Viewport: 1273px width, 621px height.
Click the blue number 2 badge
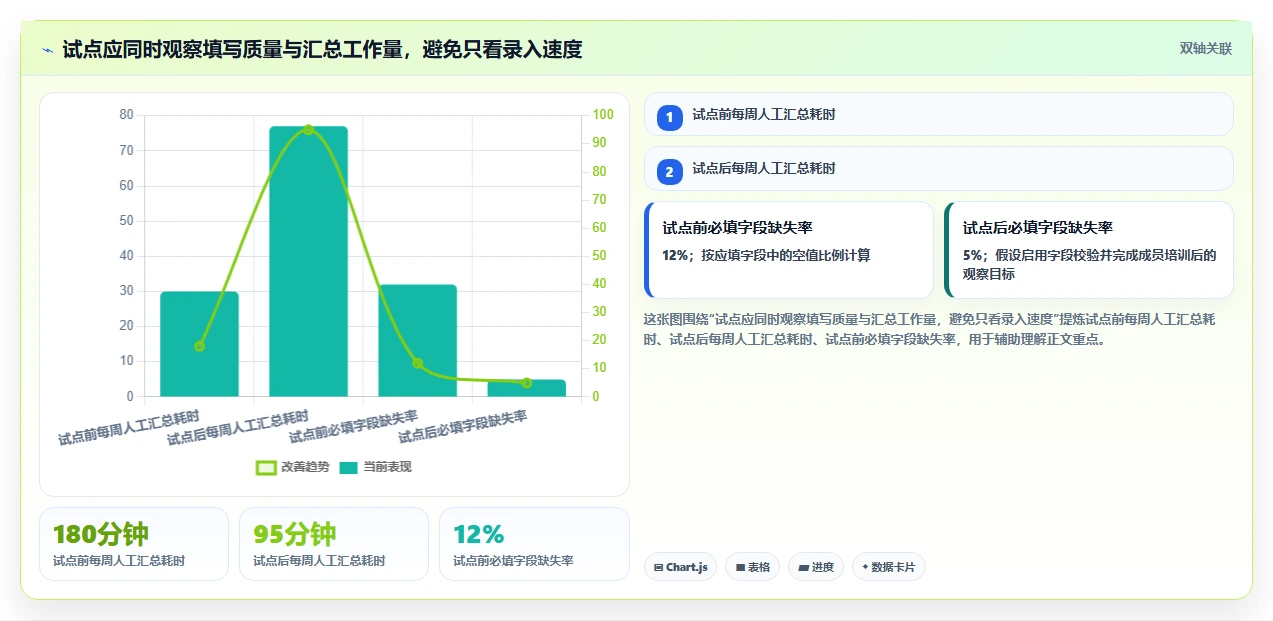[x=670, y=170]
